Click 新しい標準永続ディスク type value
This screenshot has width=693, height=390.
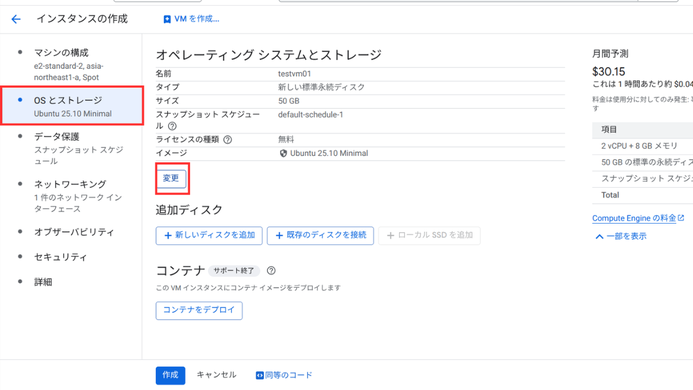click(321, 87)
